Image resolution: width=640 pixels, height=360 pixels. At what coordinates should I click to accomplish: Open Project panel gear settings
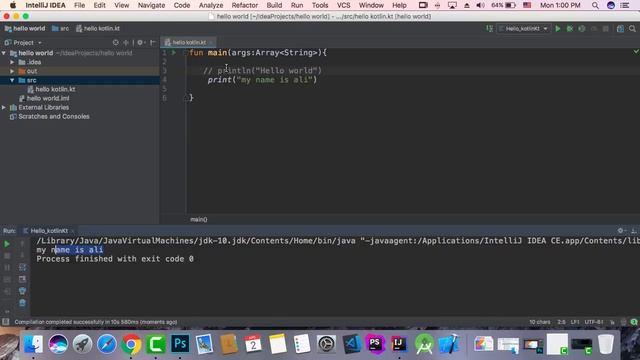[x=140, y=42]
